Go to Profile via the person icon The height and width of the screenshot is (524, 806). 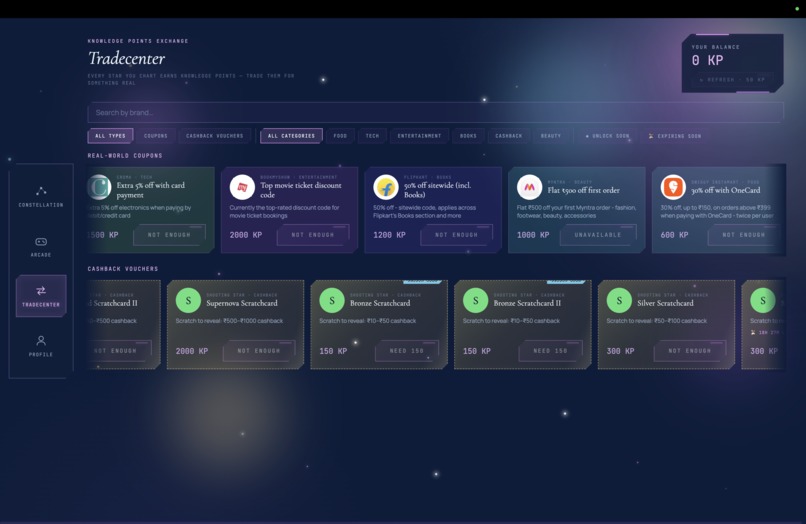pos(41,340)
